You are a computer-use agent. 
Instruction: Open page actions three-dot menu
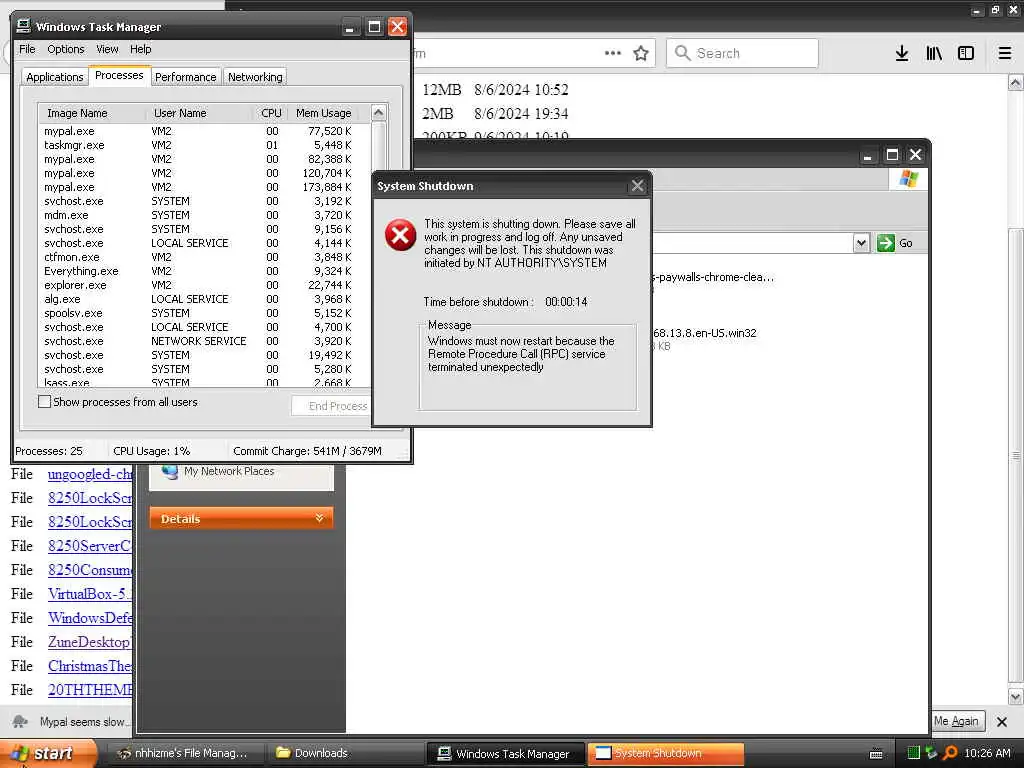(x=613, y=53)
